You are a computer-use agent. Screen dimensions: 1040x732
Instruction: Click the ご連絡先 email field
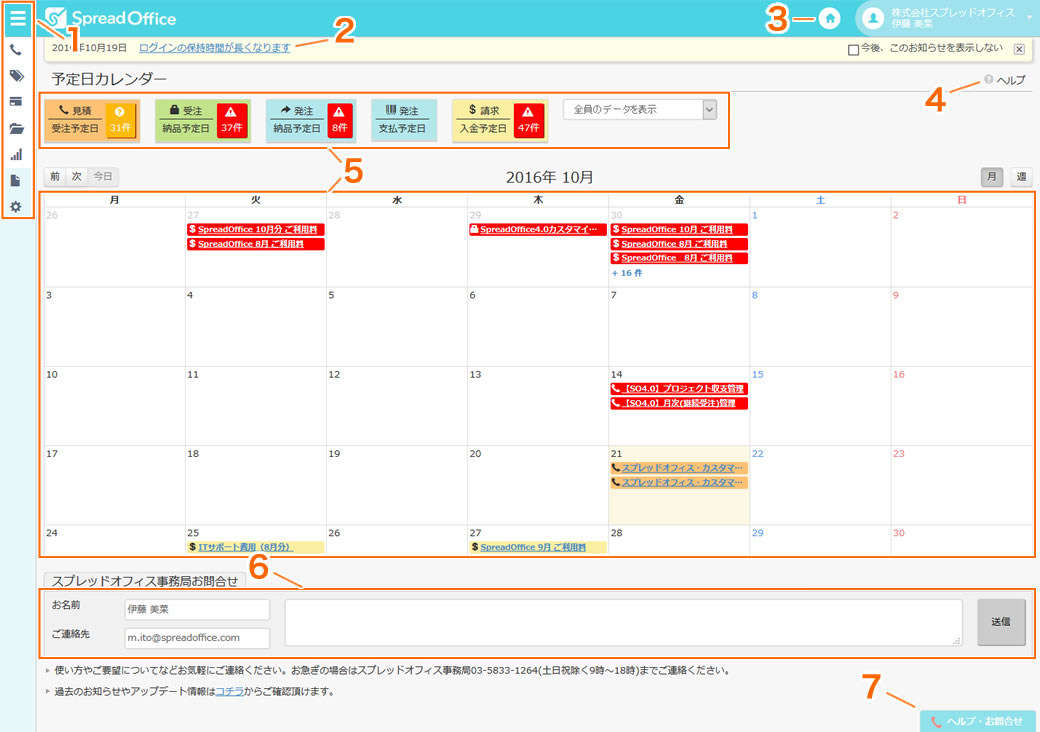coord(197,638)
